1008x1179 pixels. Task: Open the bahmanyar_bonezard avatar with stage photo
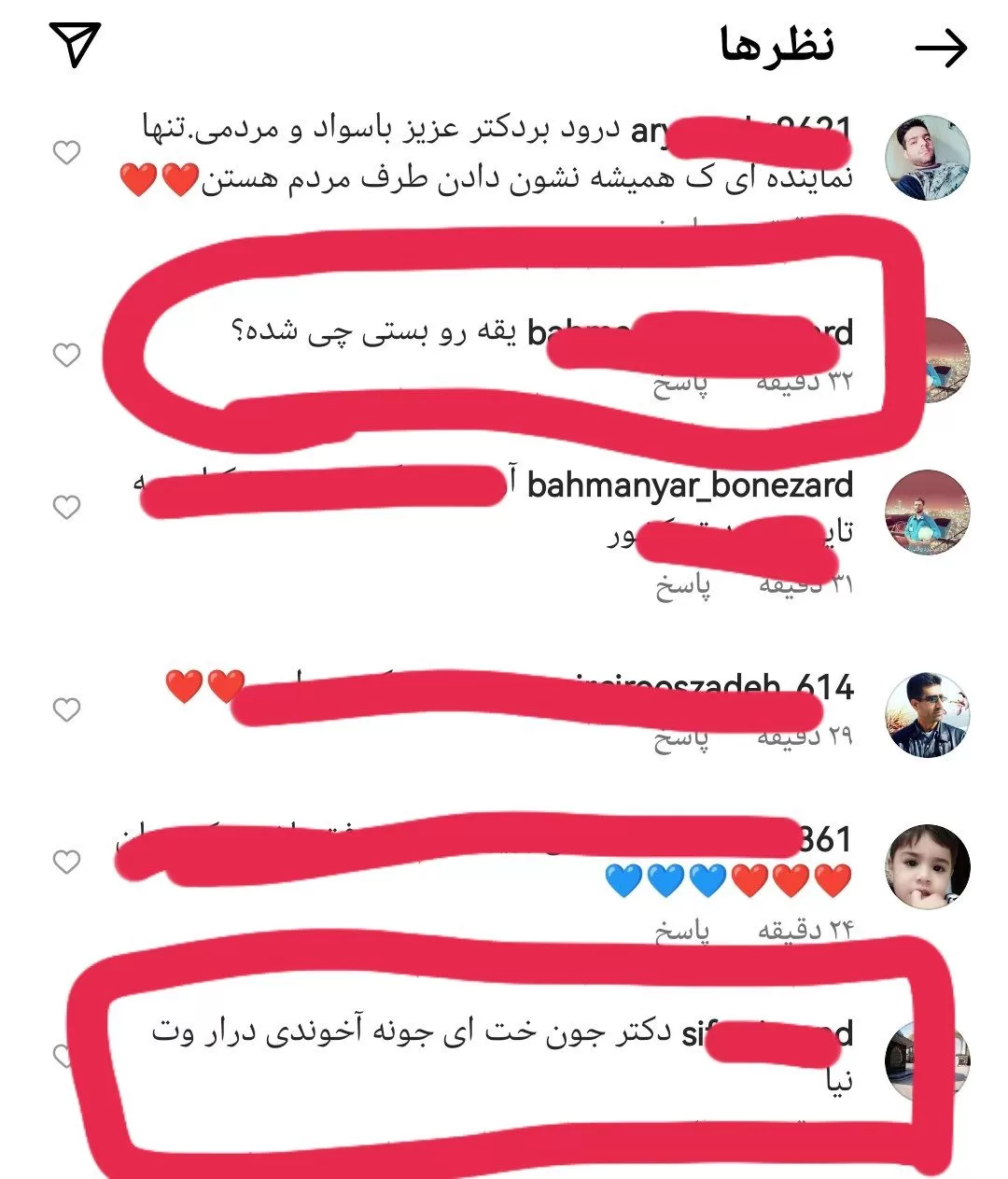click(x=927, y=513)
